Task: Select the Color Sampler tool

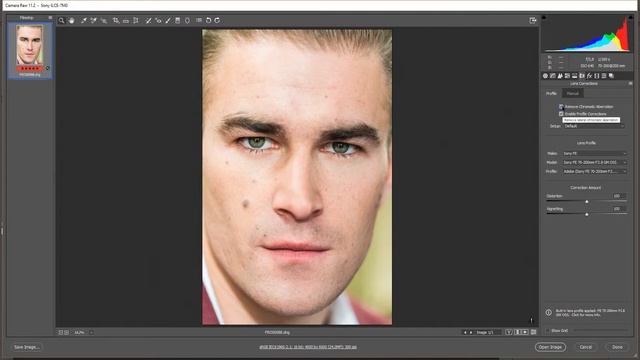Action: tap(93, 20)
